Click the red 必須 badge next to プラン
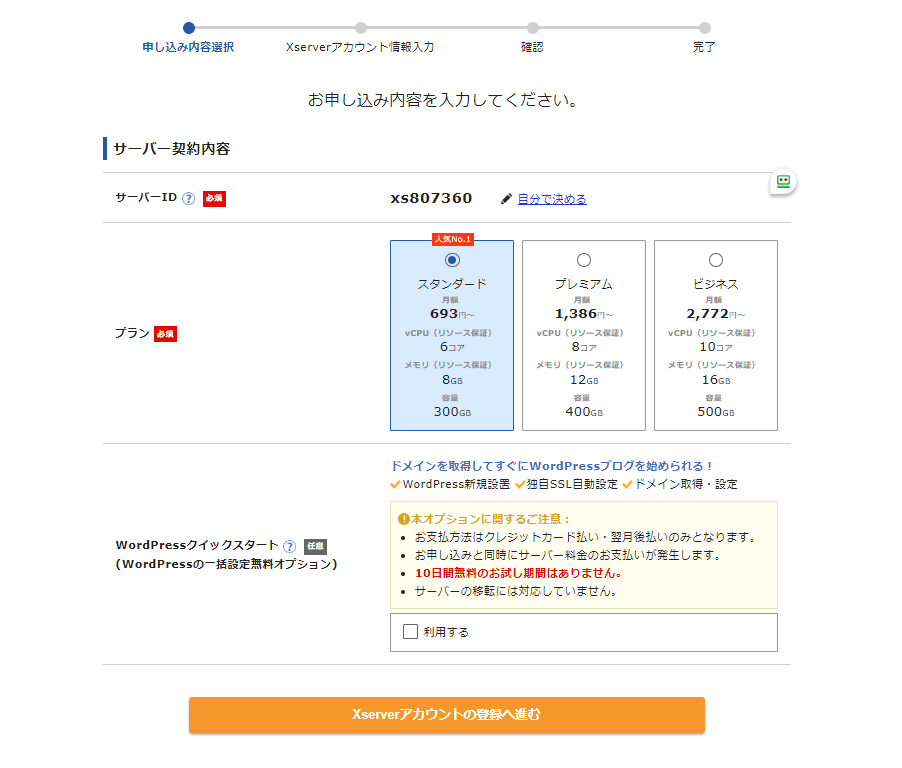Screen dimensions: 902x768 [165, 334]
